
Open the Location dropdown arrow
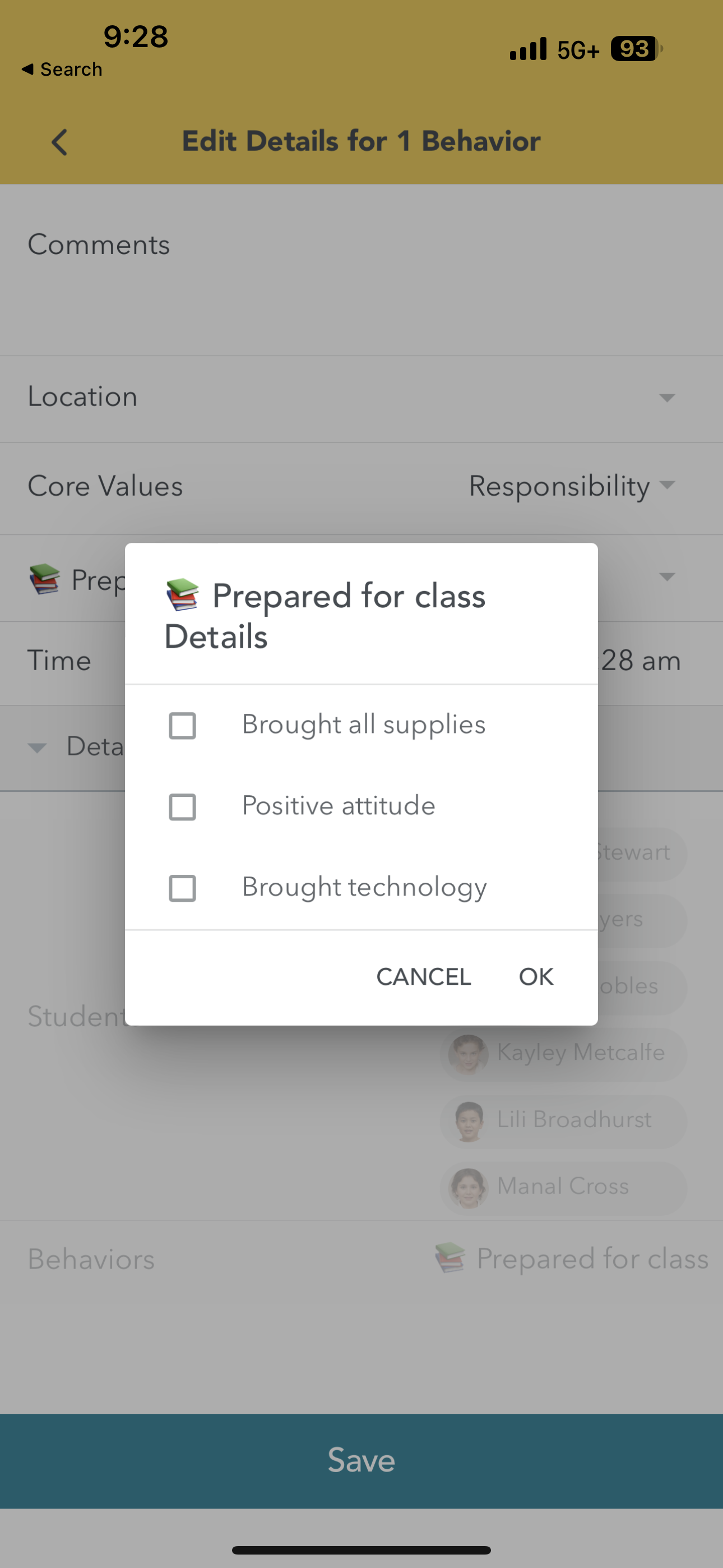[x=667, y=398]
